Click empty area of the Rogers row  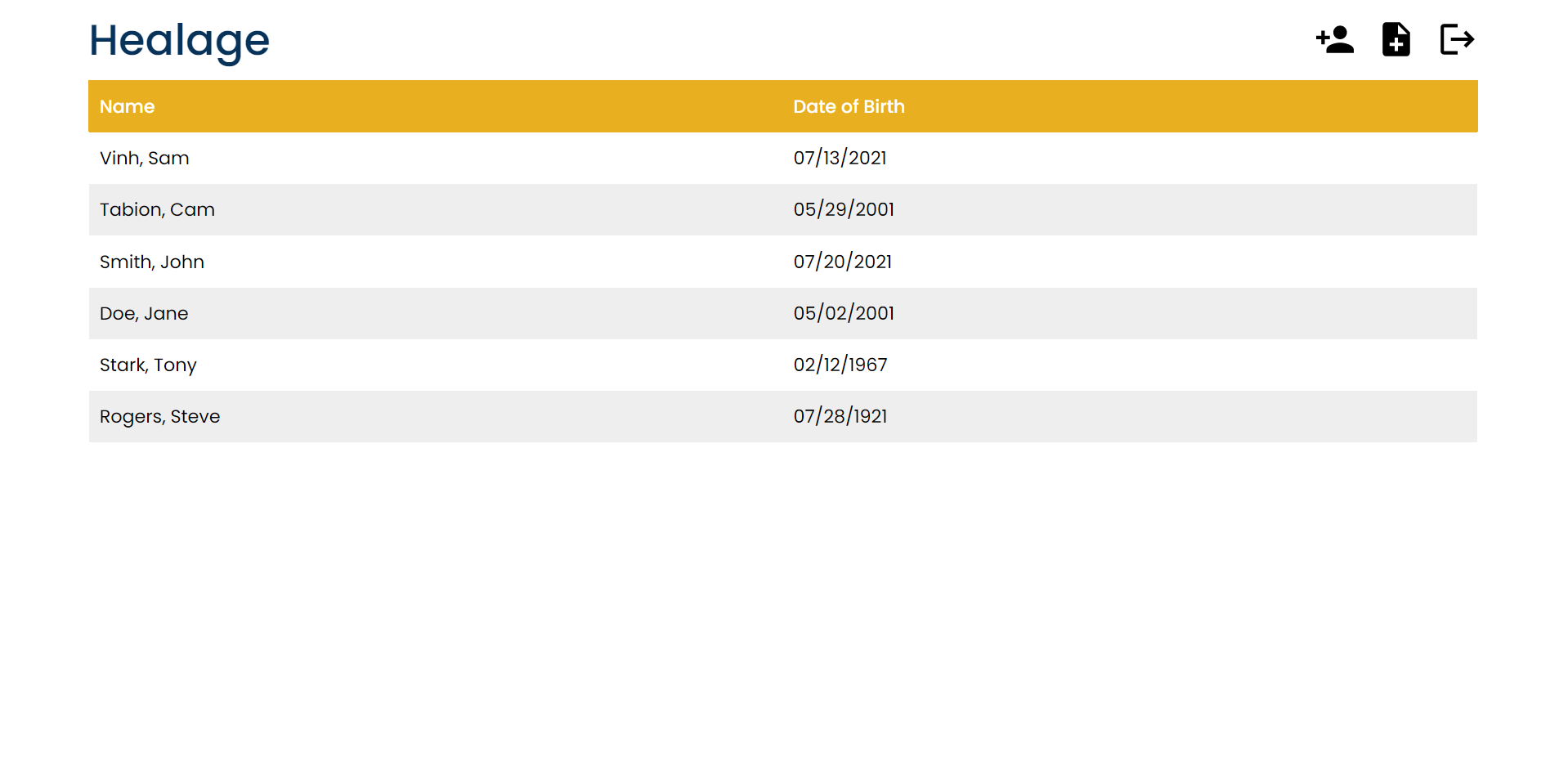(x=1185, y=416)
